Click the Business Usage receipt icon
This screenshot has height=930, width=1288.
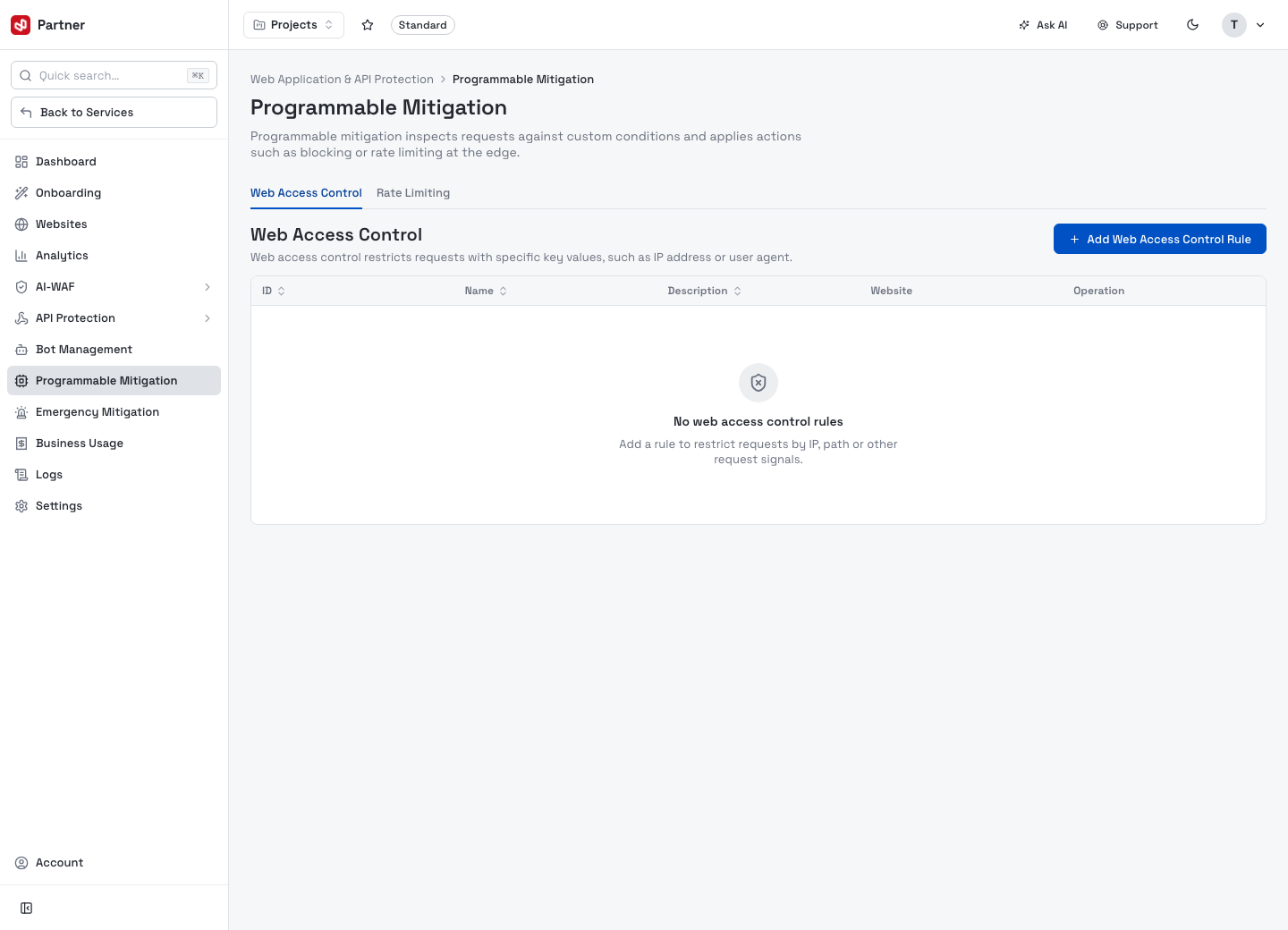point(21,444)
